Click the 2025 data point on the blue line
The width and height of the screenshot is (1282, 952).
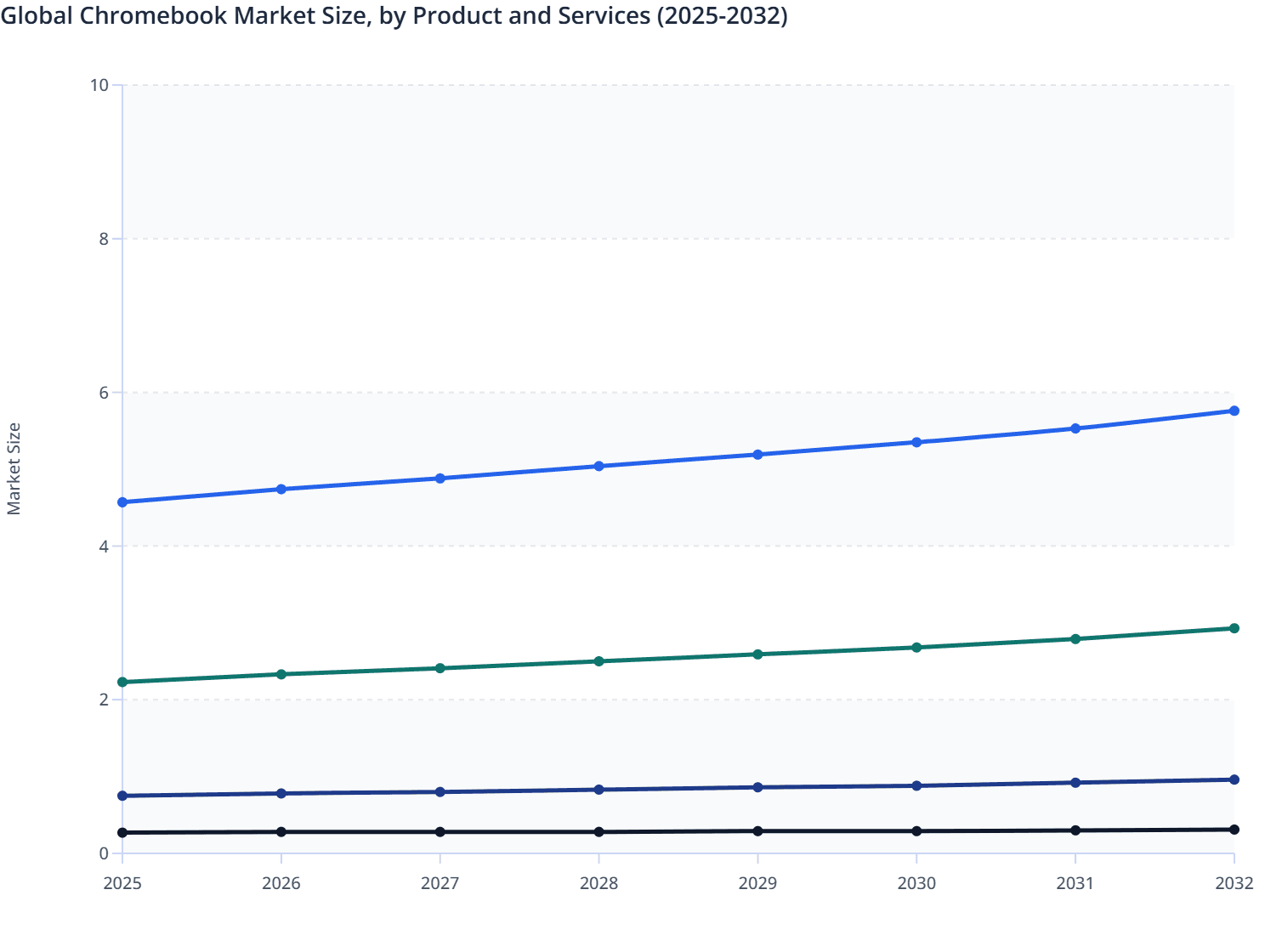pyautogui.click(x=122, y=501)
